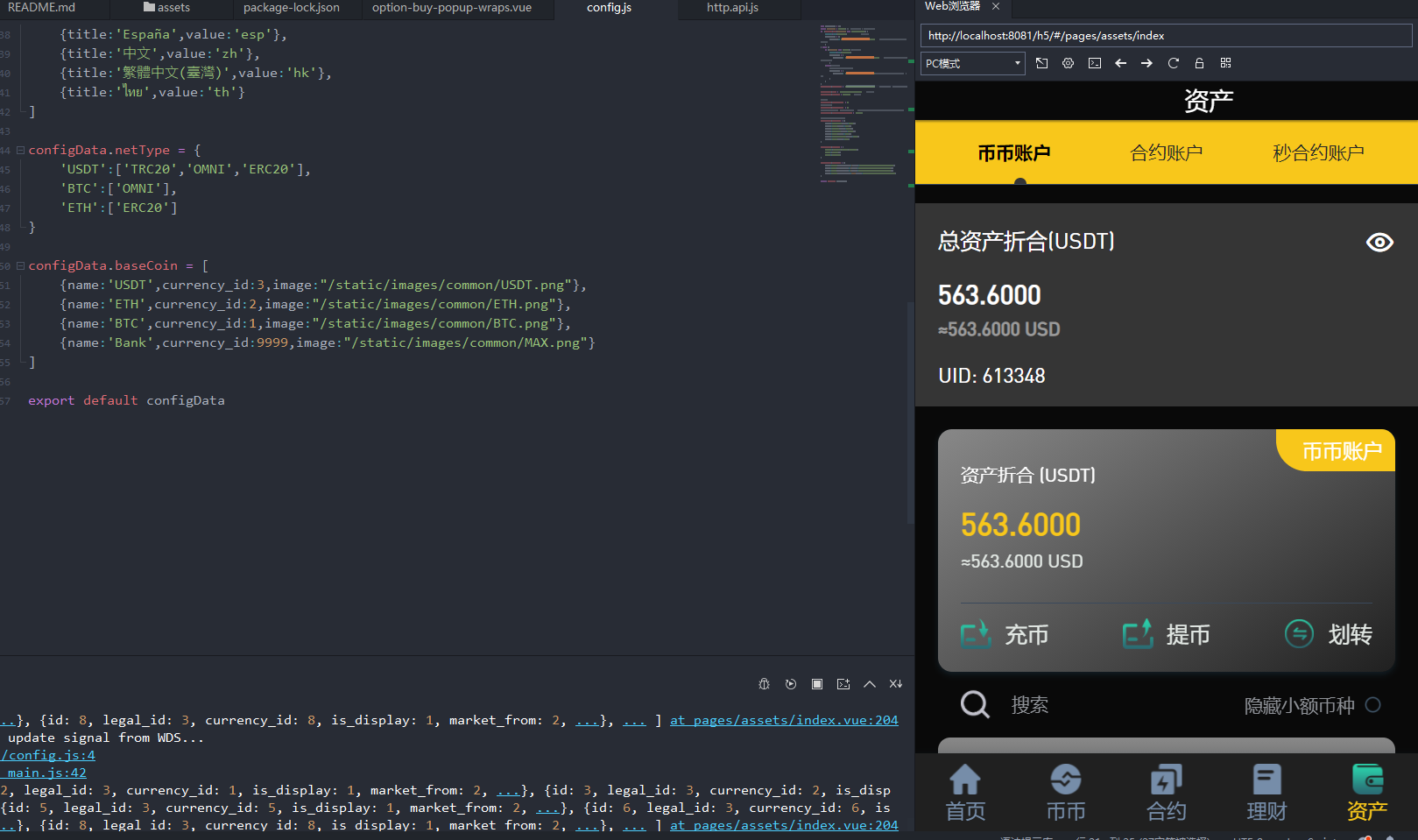
Task: Open pages/assets/index.vue:204 link in top console line
Action: 784,720
